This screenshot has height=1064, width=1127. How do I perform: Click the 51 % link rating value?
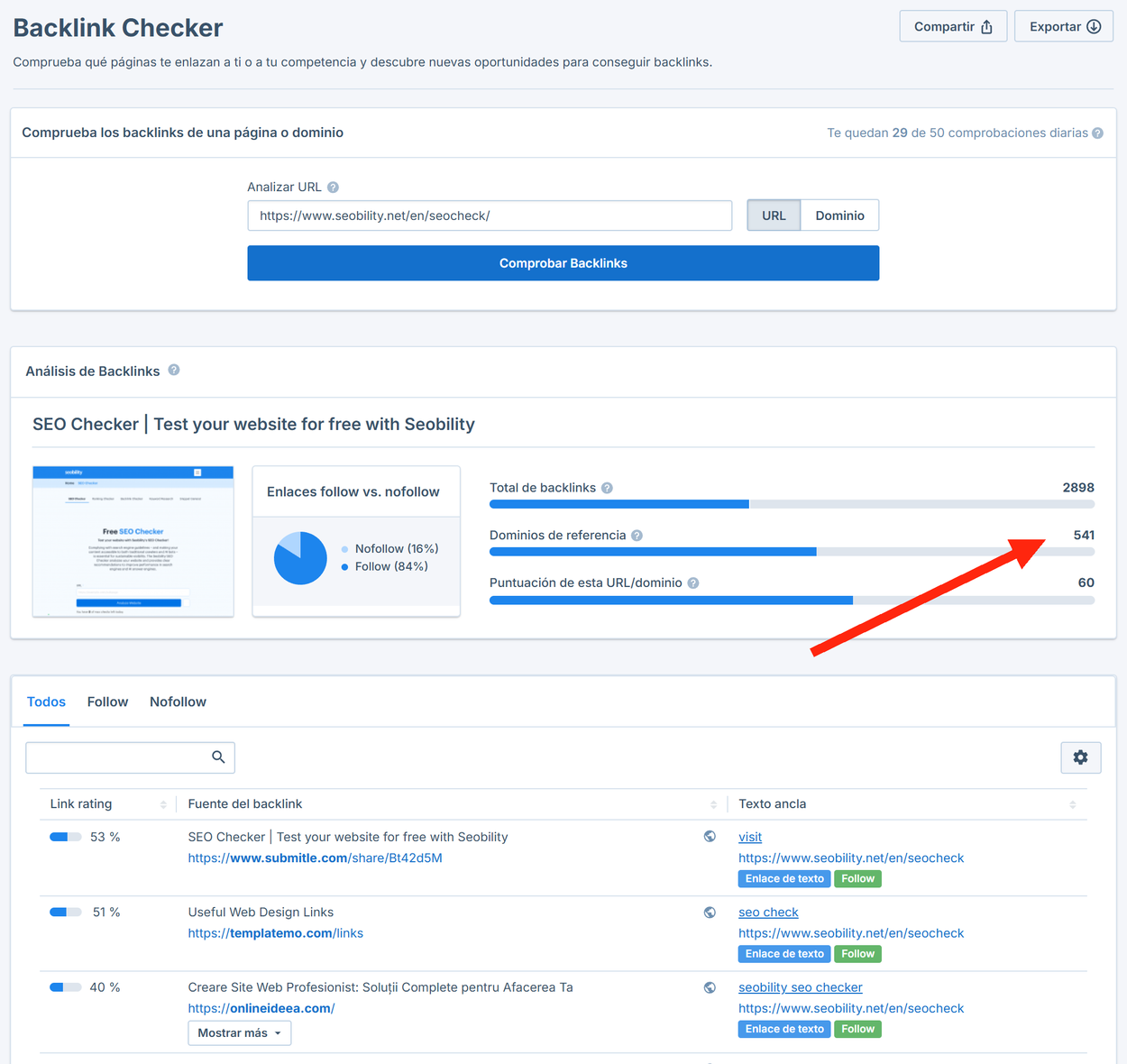pyautogui.click(x=106, y=913)
